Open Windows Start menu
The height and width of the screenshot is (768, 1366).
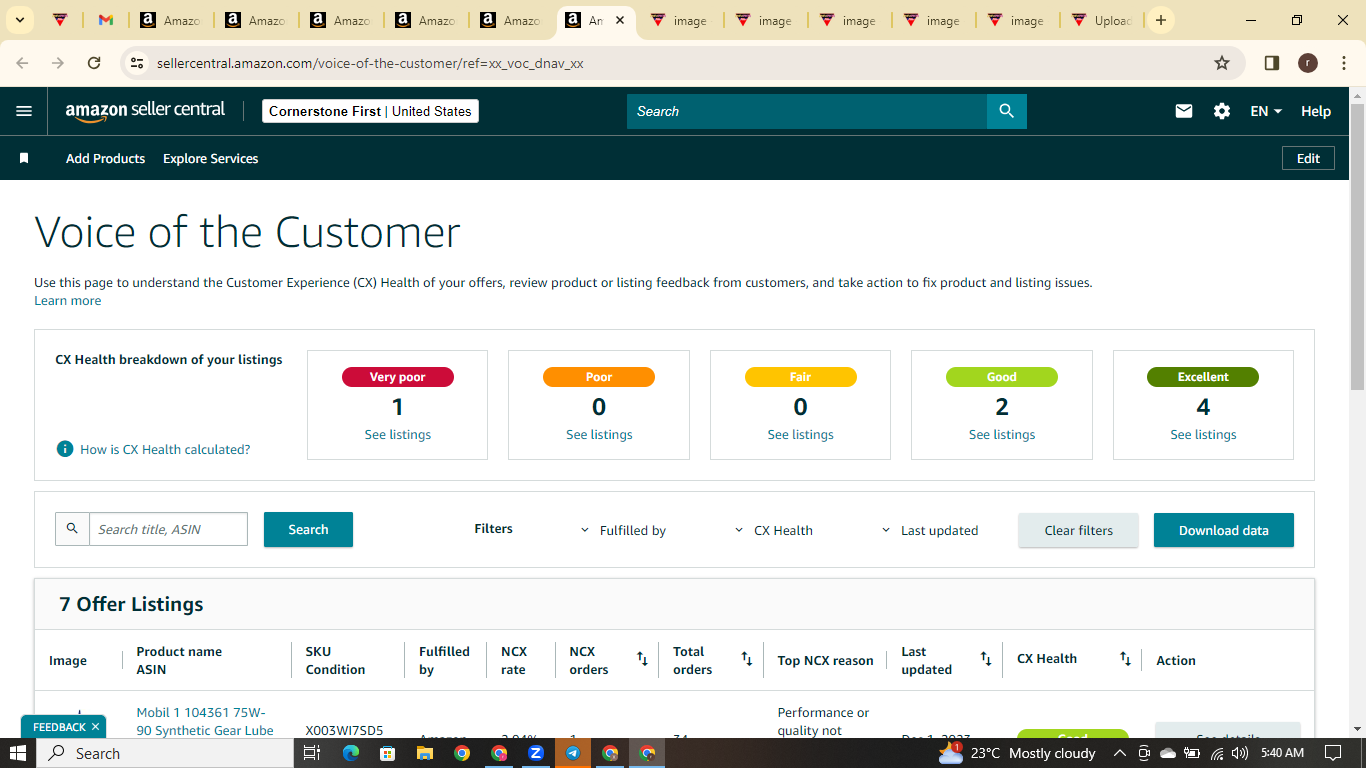[x=18, y=753]
